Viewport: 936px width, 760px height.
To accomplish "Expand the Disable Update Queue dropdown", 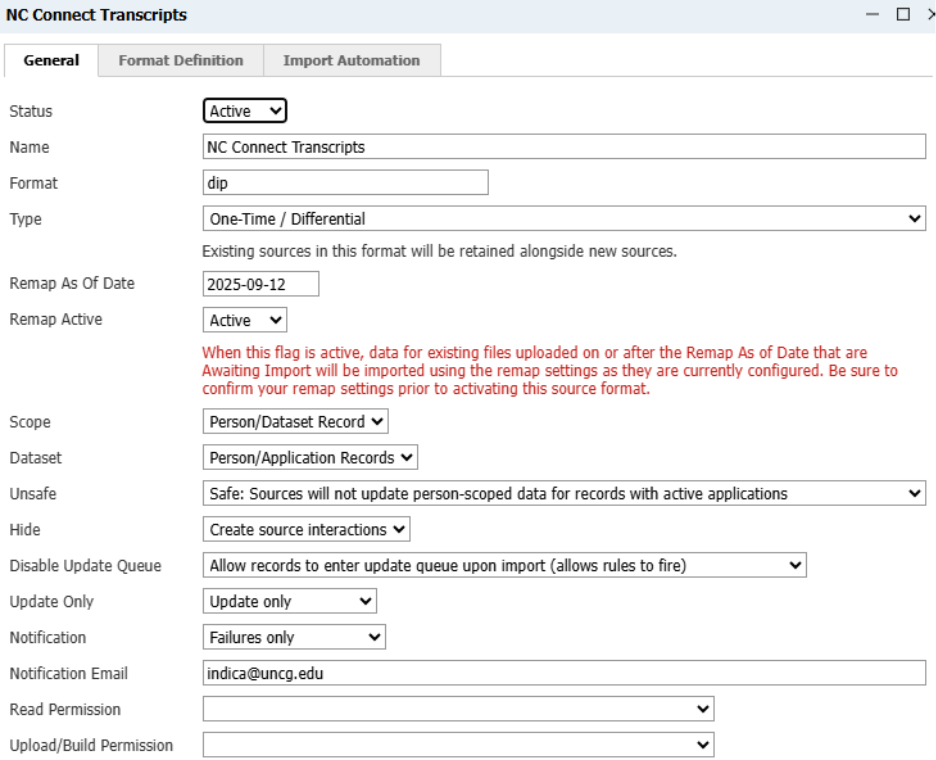I will coord(504,565).
